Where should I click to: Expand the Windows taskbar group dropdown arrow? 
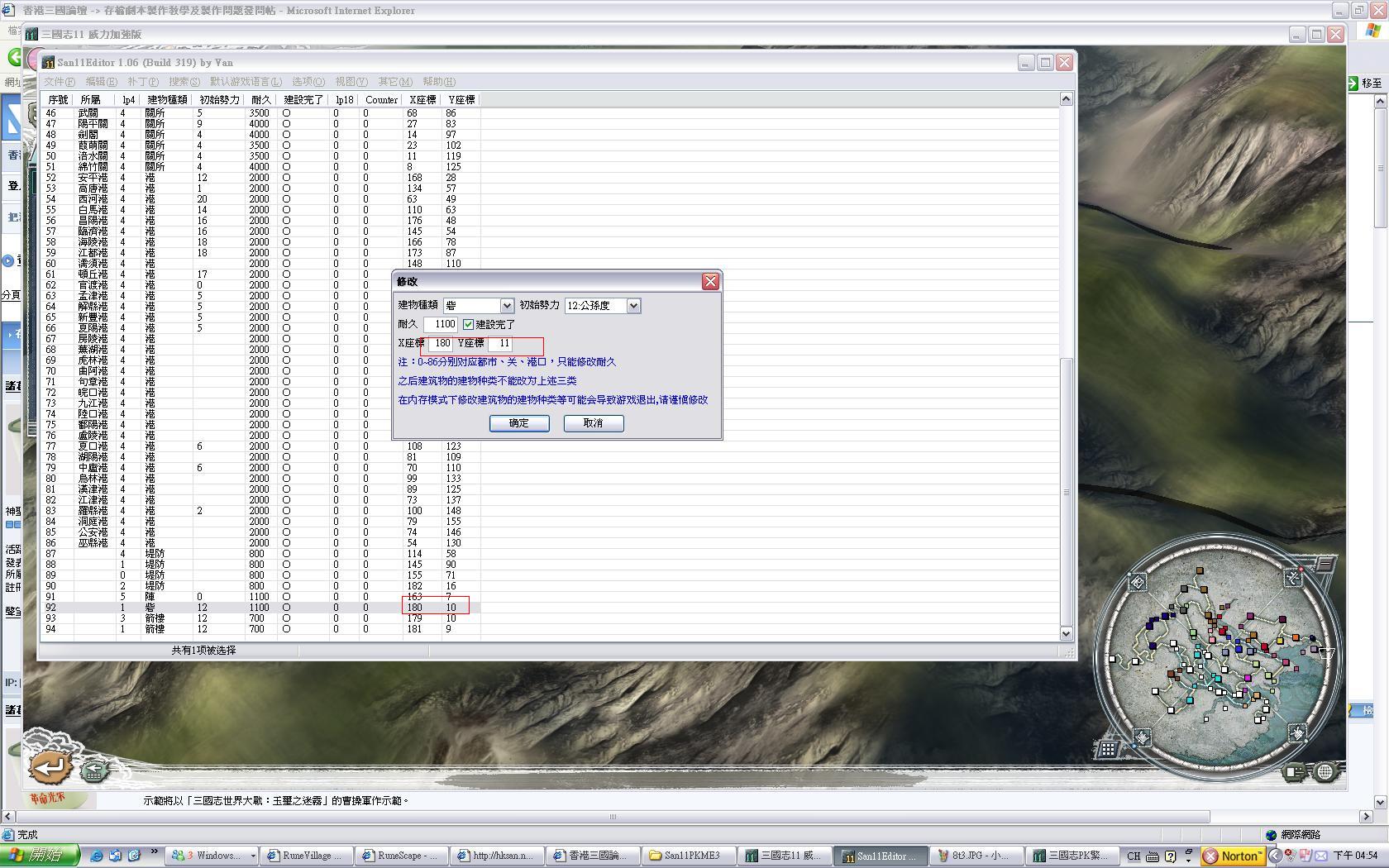pyautogui.click(x=253, y=856)
